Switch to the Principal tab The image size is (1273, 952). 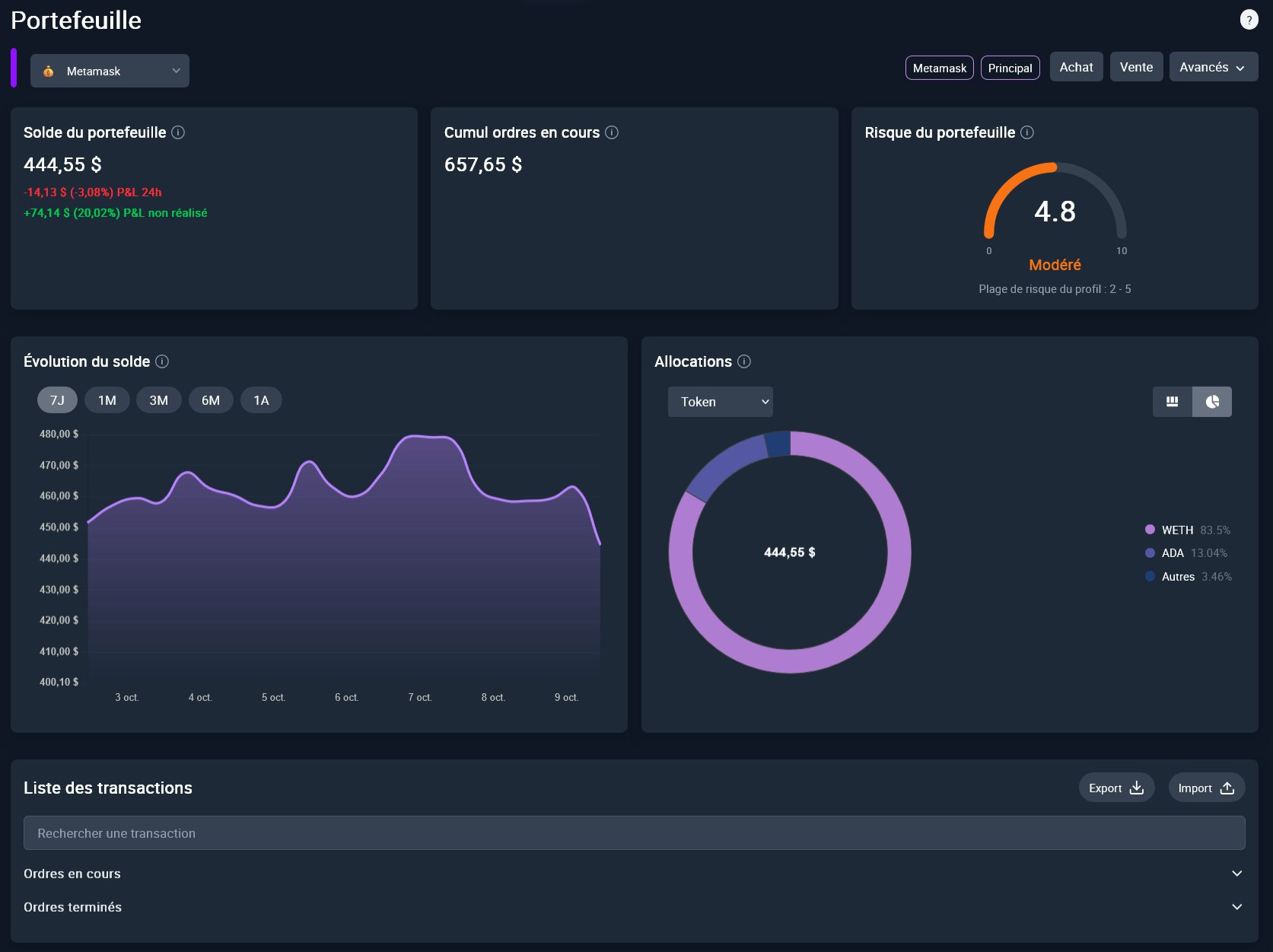click(x=1010, y=68)
